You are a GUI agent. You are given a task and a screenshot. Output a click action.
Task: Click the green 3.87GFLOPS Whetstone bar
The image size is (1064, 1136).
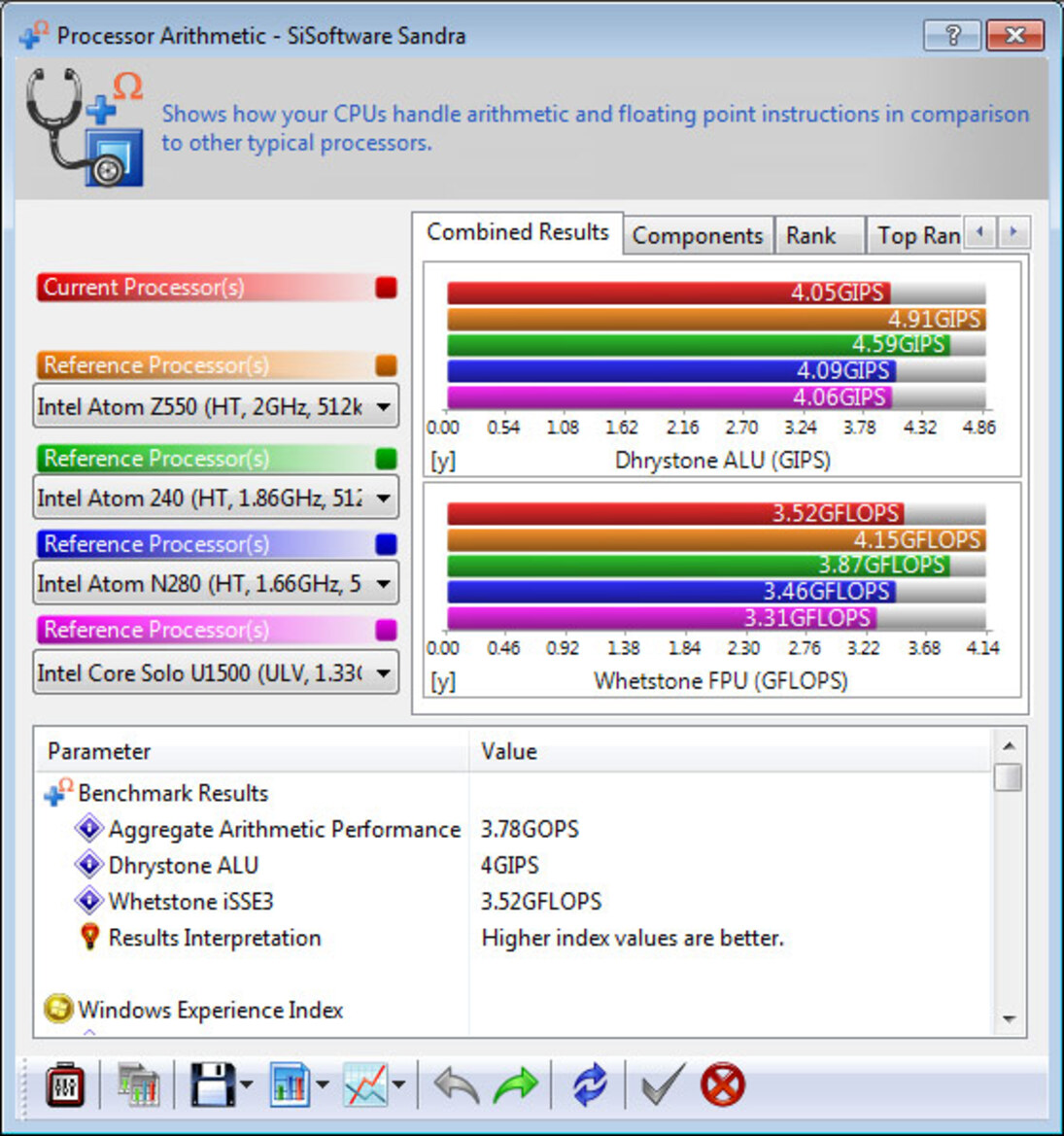coord(699,566)
